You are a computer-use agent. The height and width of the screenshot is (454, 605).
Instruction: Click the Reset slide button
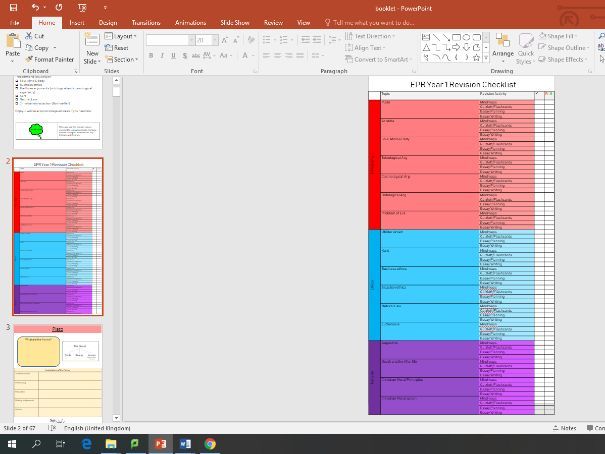pyautogui.click(x=117, y=48)
